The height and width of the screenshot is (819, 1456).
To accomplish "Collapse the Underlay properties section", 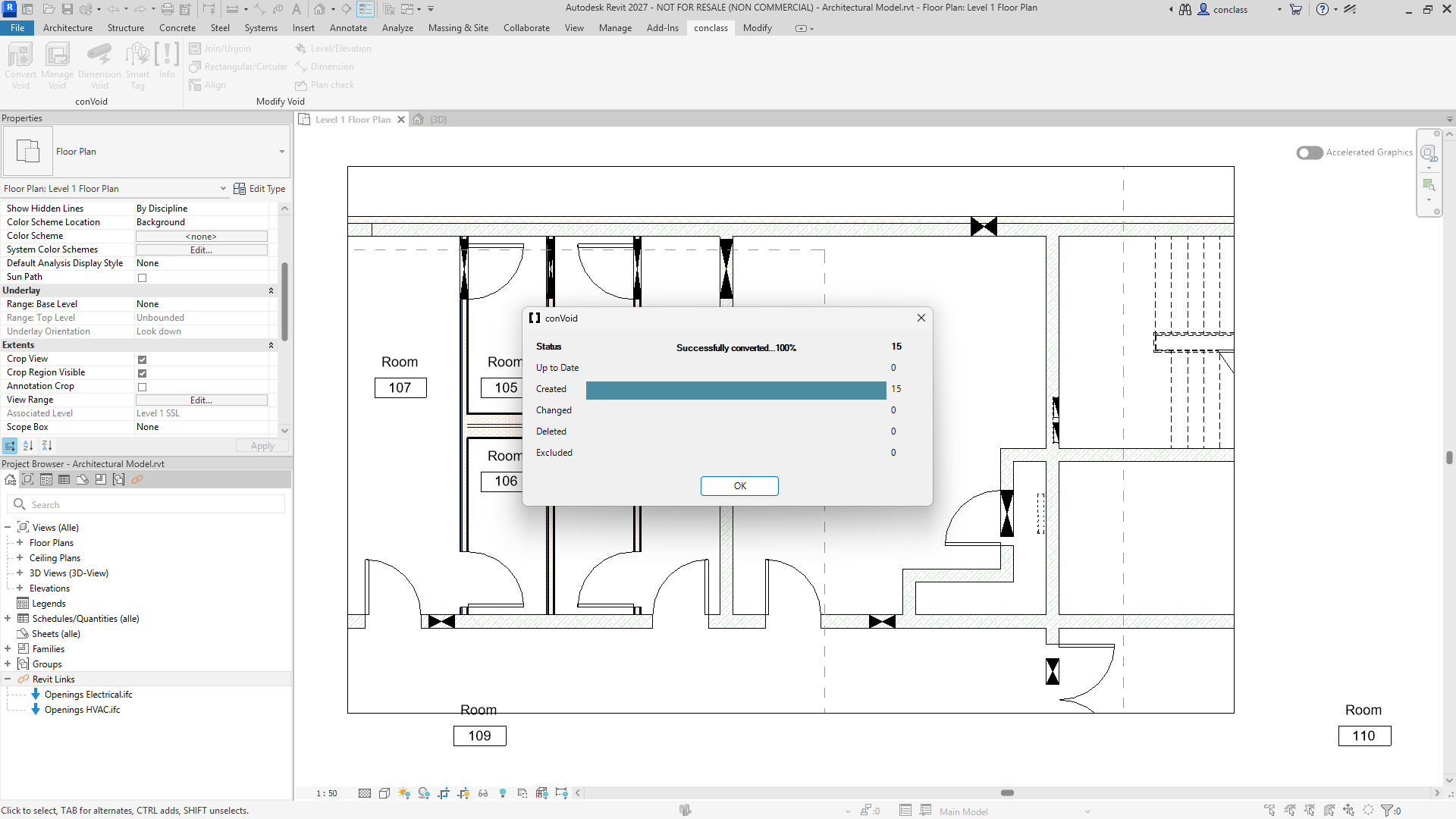I will [x=271, y=290].
